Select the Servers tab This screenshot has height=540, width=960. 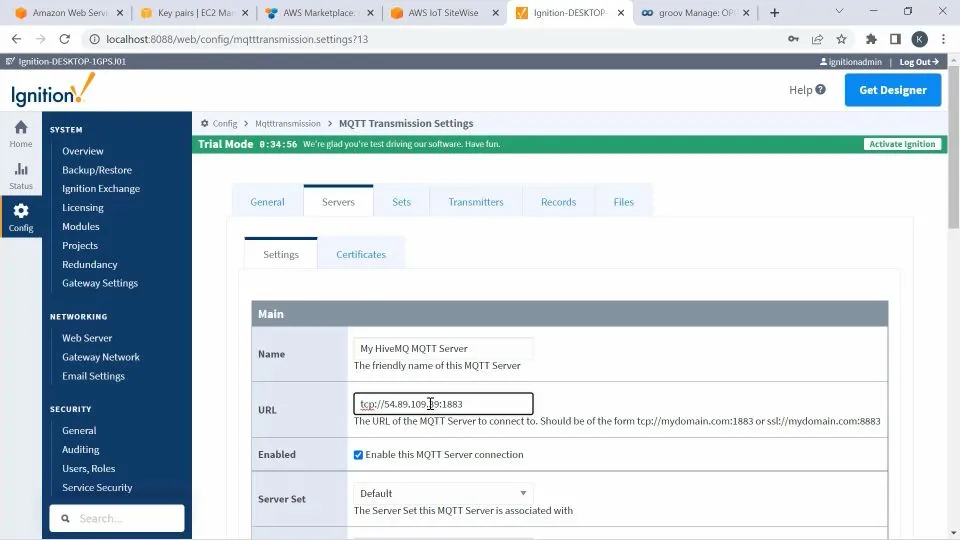[x=339, y=201]
